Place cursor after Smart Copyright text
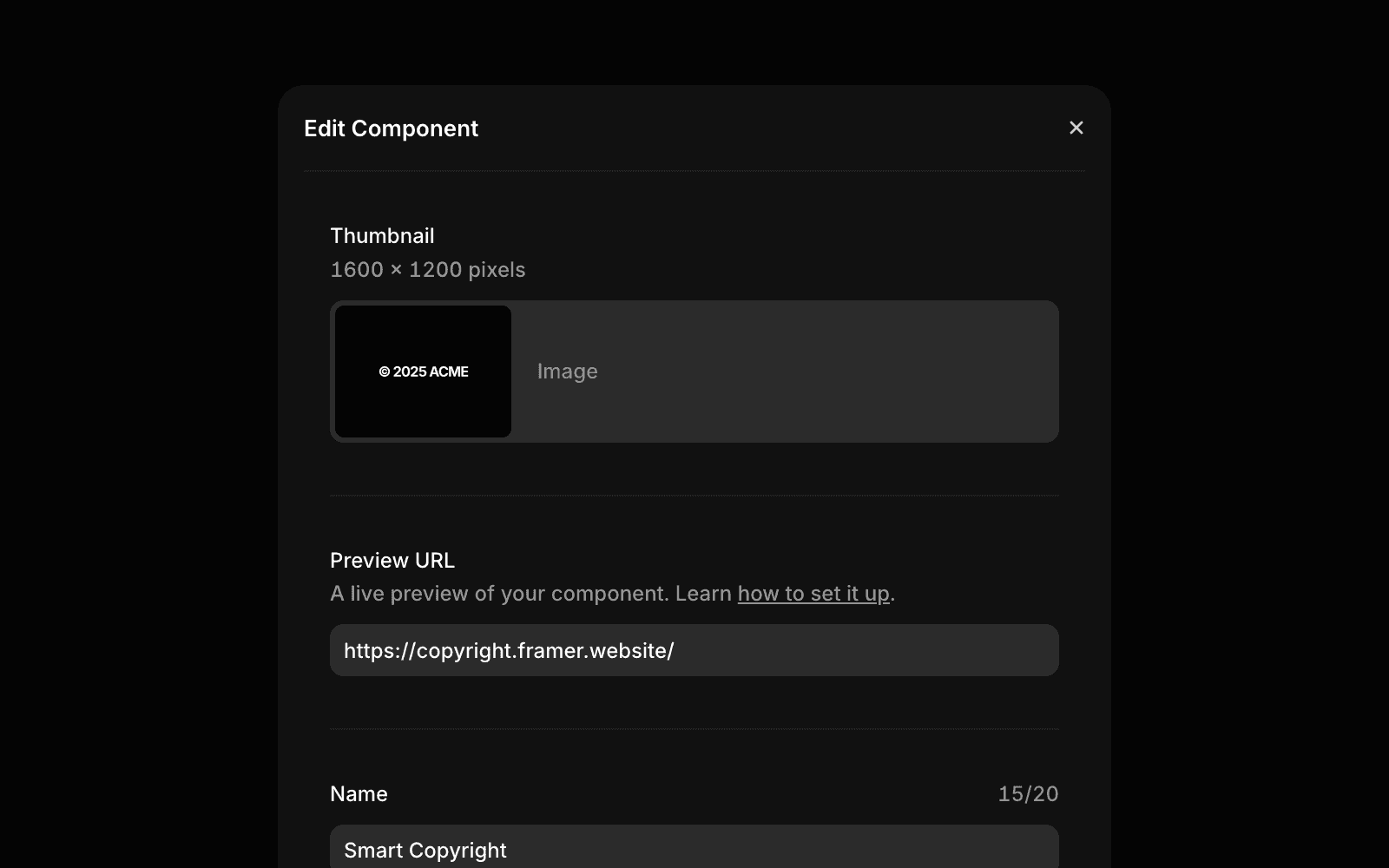 coord(508,850)
